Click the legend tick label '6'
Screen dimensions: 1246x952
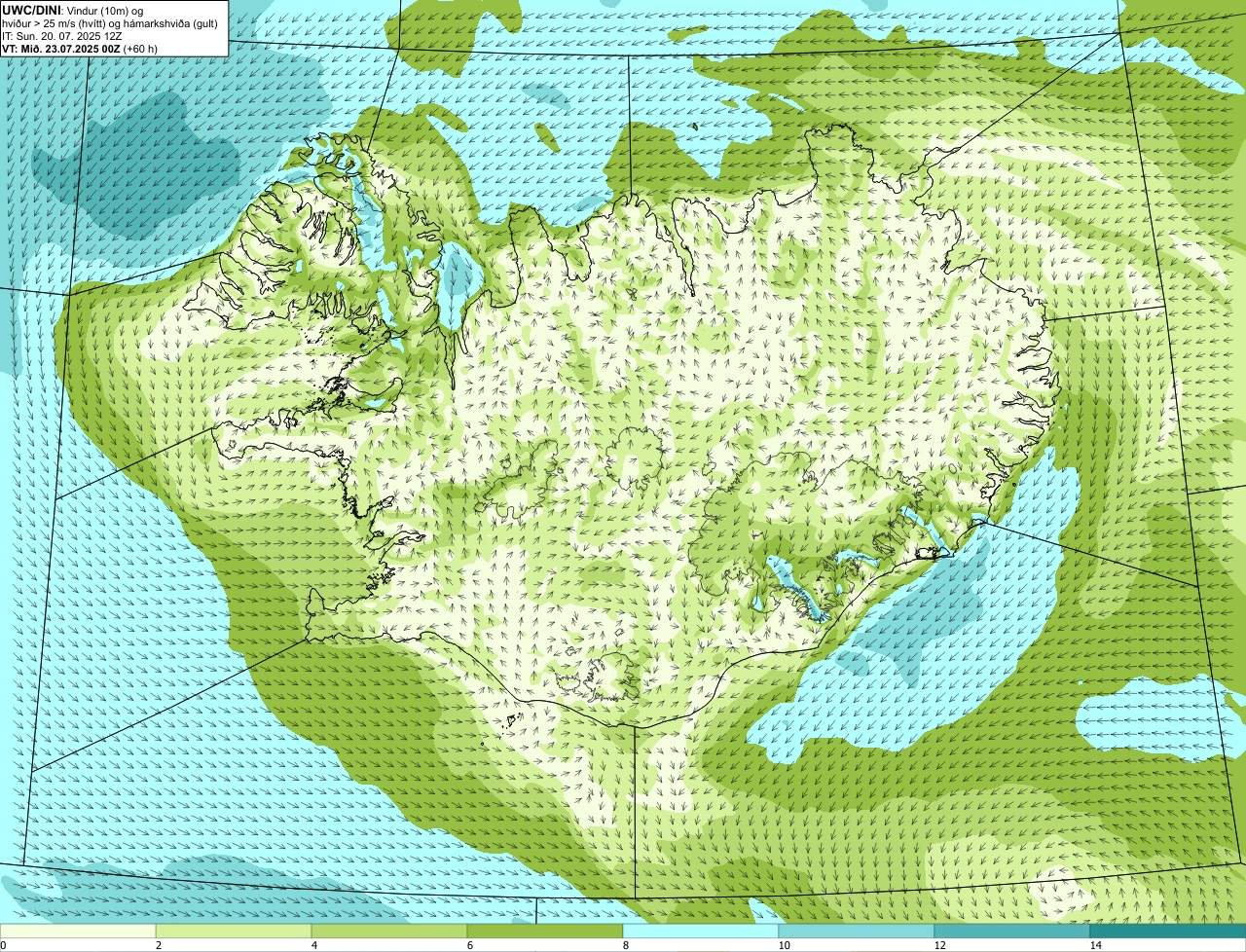[x=469, y=945]
